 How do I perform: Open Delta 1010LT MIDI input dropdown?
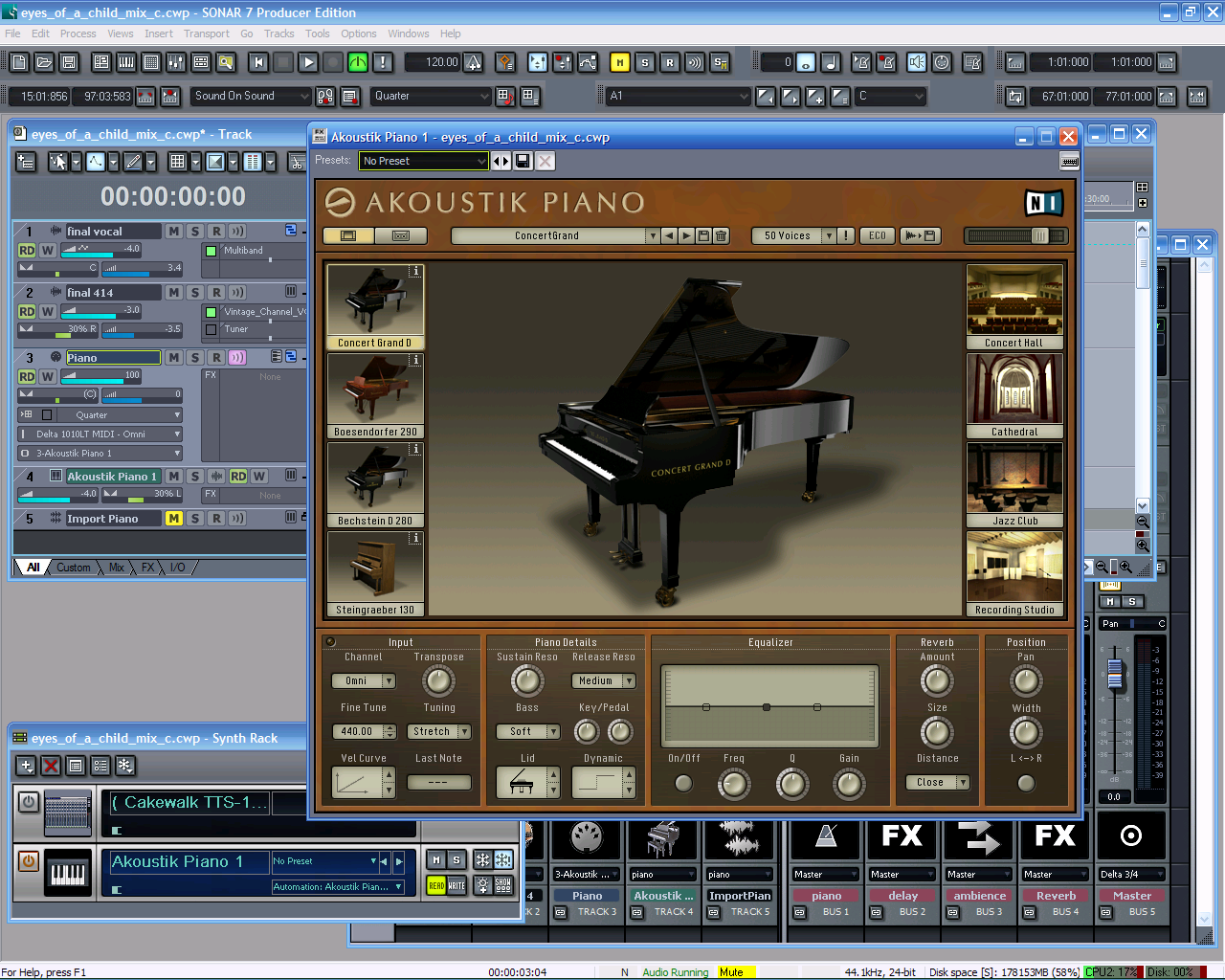(x=100, y=434)
